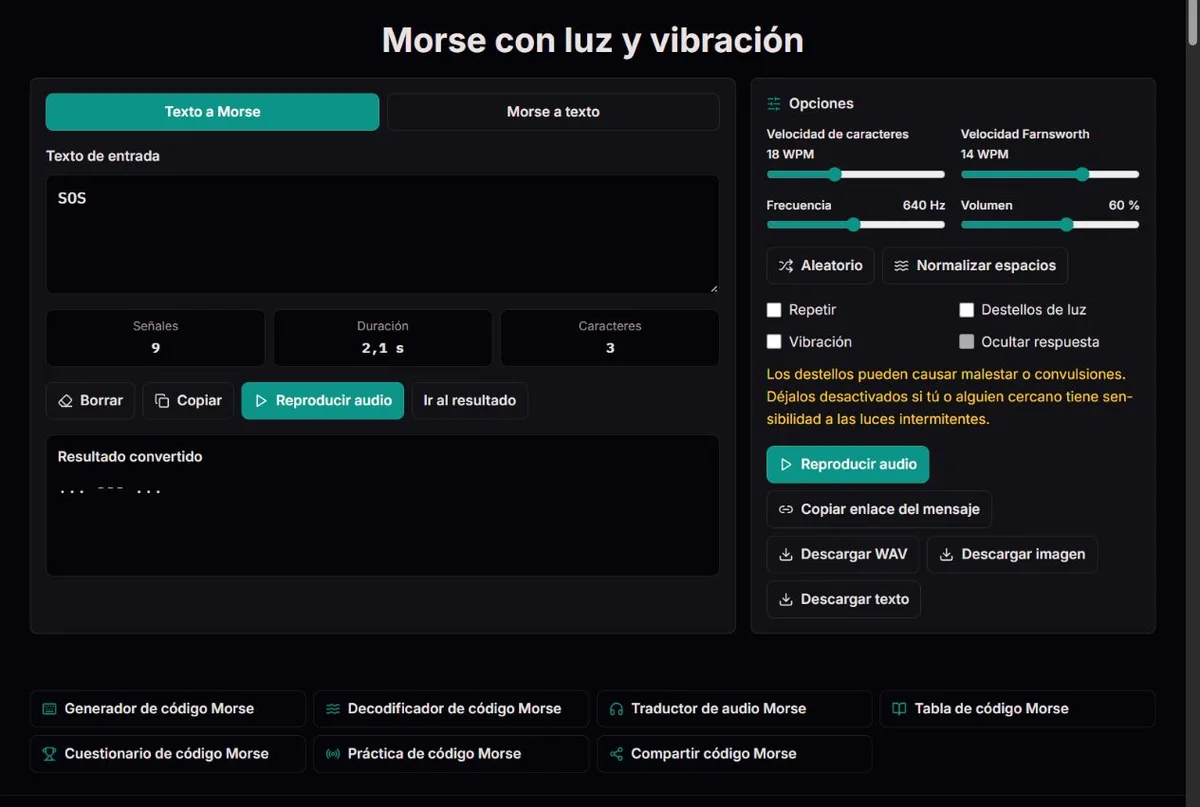1200x807 pixels.
Task: Switch to the Texto a Morse tab
Action: click(212, 112)
